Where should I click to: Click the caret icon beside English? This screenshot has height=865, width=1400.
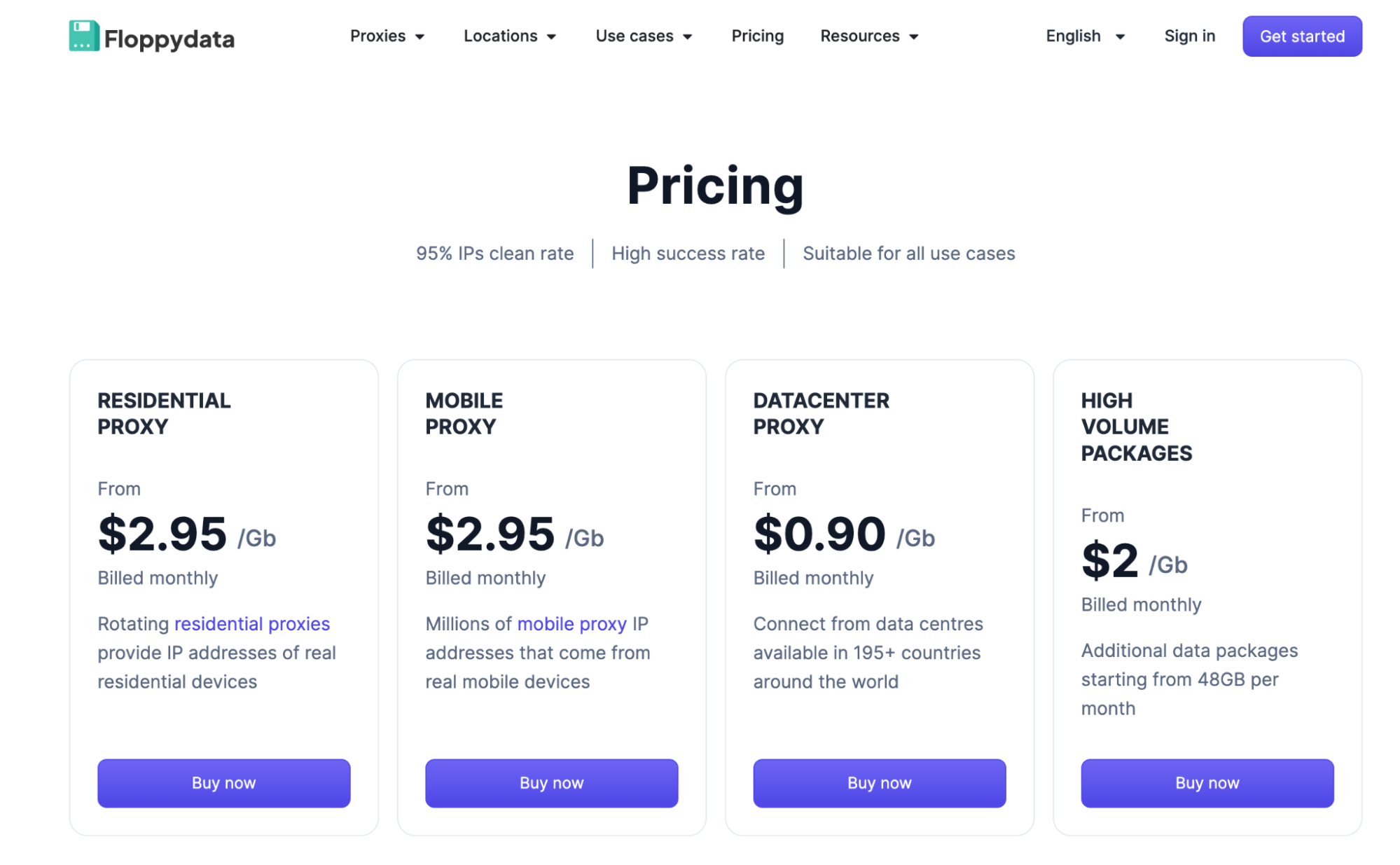pyautogui.click(x=1120, y=37)
